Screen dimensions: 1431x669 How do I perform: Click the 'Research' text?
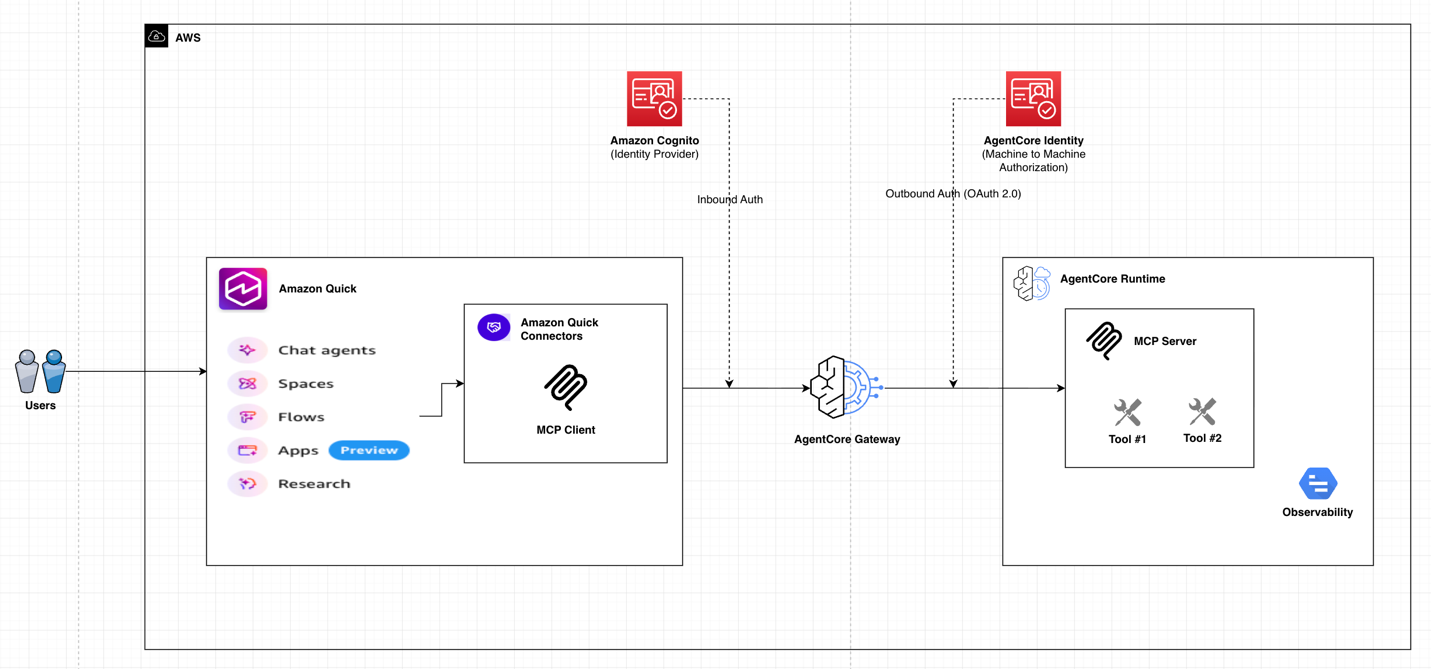(x=314, y=484)
